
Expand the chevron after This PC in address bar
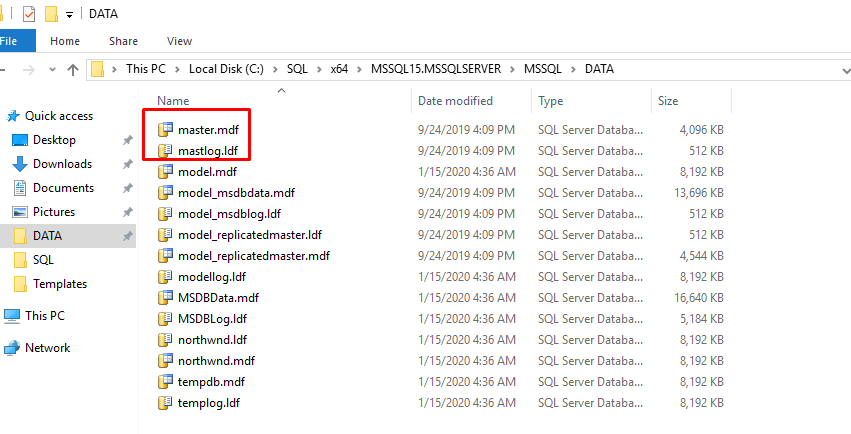[178, 70]
